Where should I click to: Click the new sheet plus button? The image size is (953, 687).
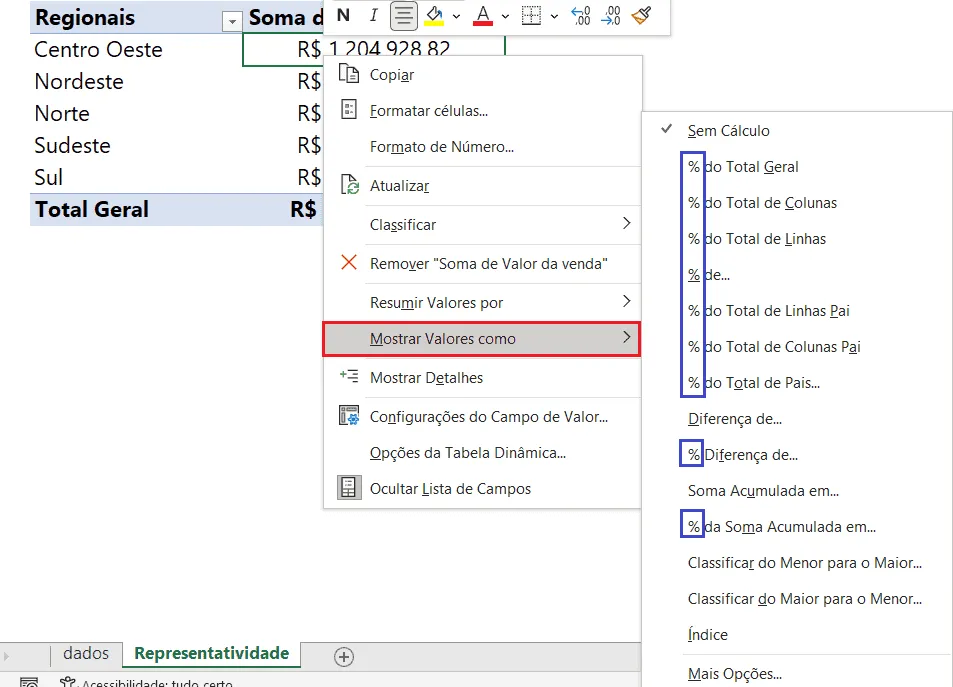(x=344, y=657)
